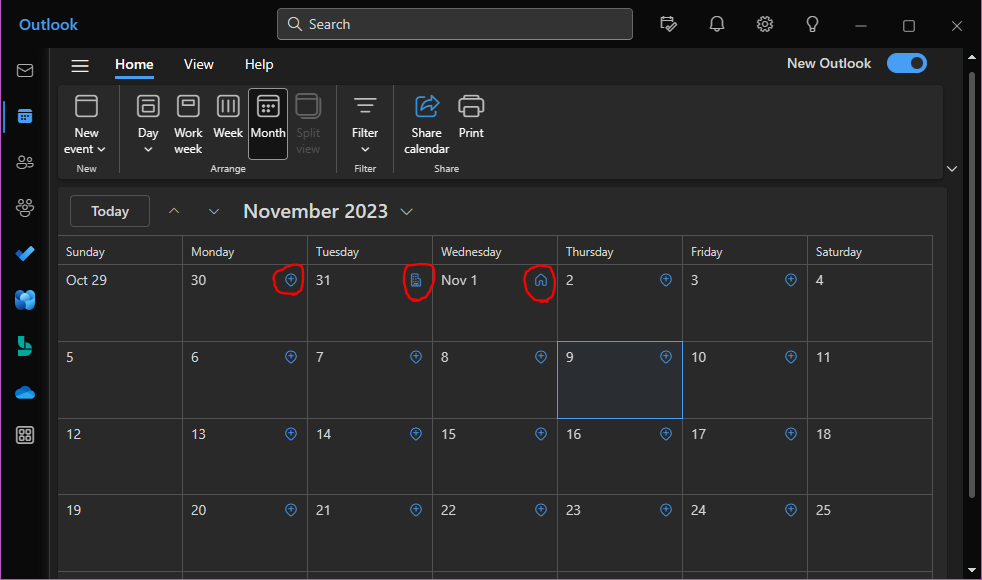Open the Help ribbon tab
The height and width of the screenshot is (580, 982).
click(259, 65)
